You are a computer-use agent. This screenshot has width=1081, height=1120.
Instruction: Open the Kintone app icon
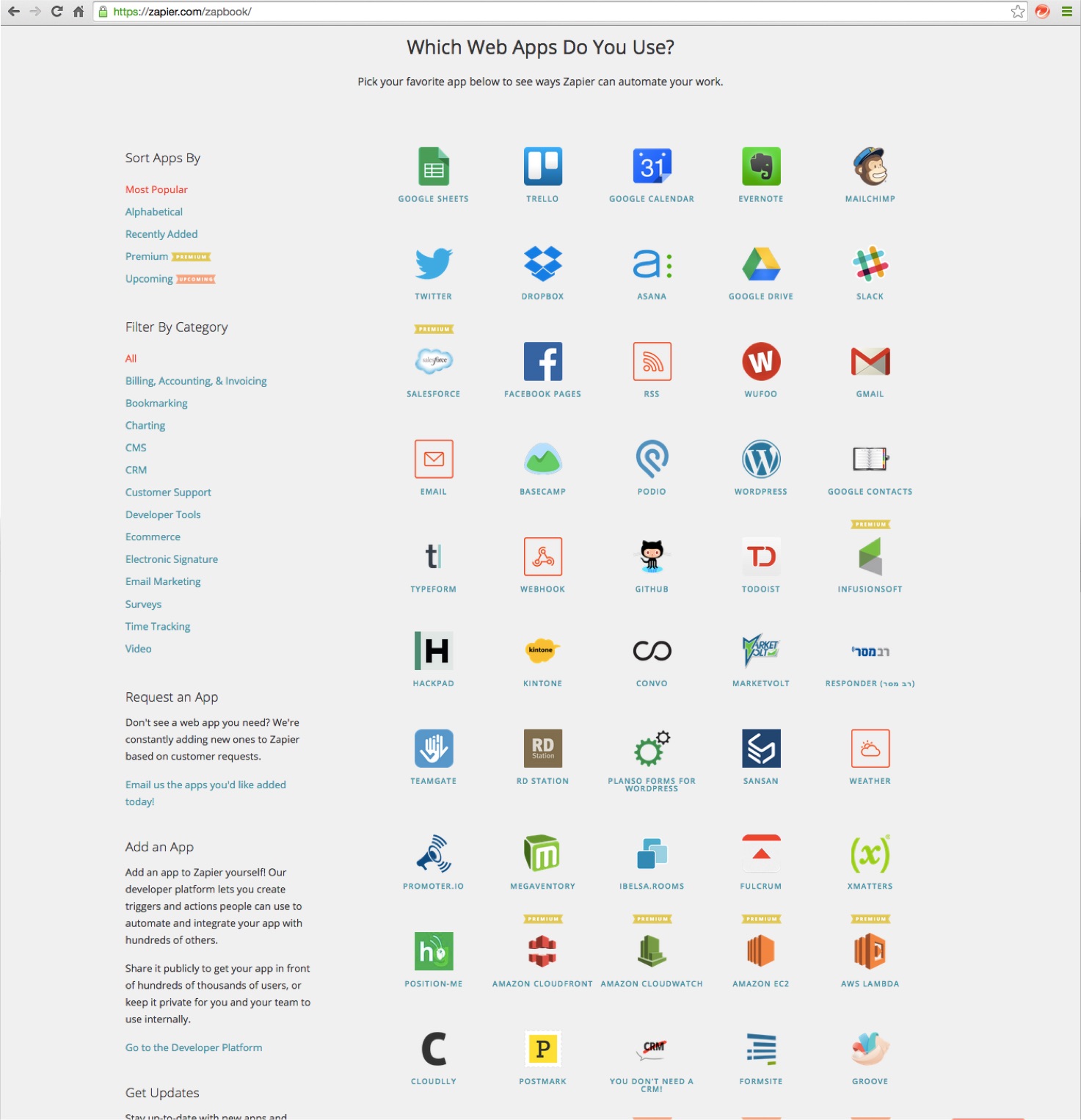tap(543, 650)
